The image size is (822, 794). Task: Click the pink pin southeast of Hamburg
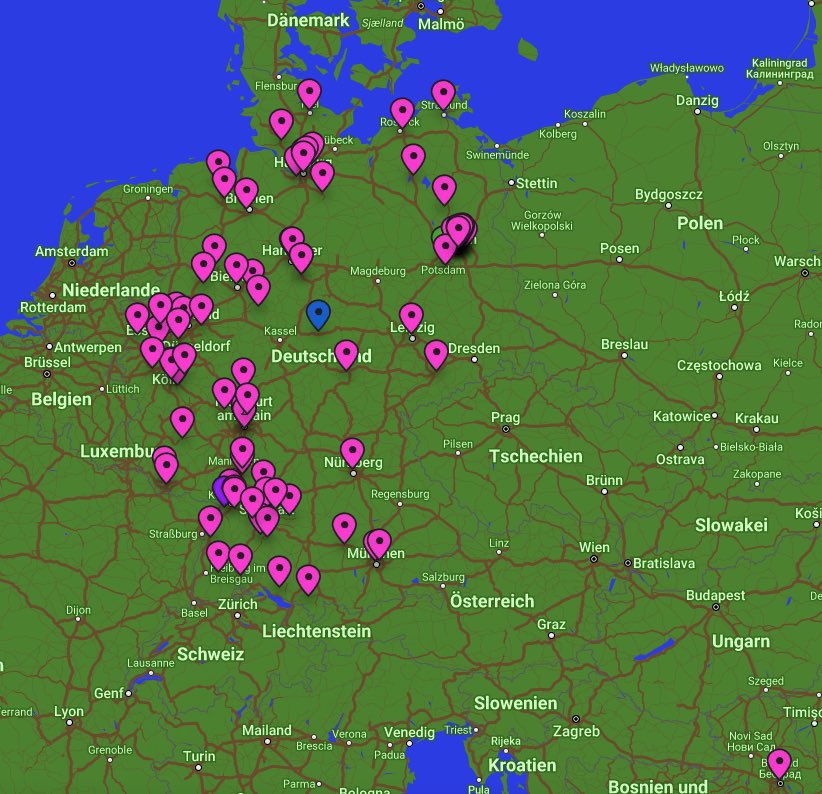point(322,175)
